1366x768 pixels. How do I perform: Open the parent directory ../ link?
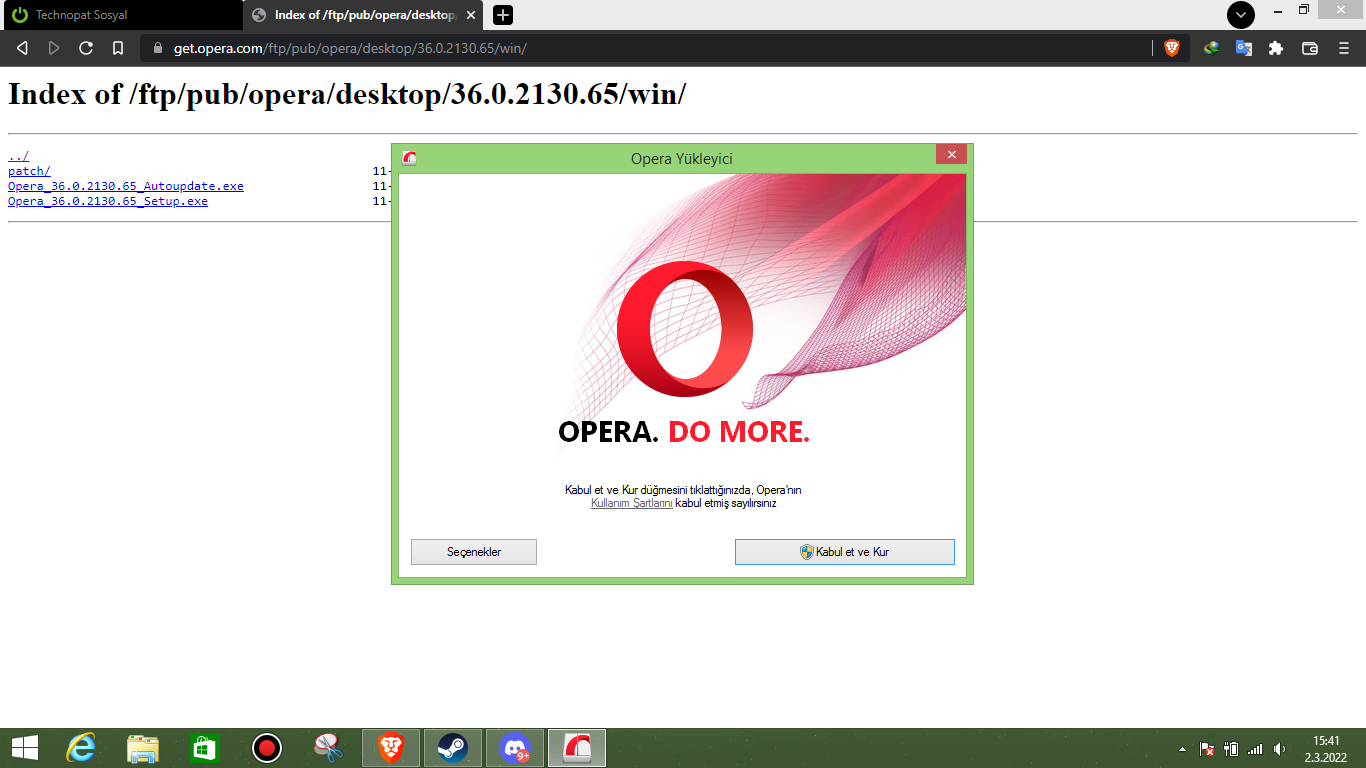point(19,156)
